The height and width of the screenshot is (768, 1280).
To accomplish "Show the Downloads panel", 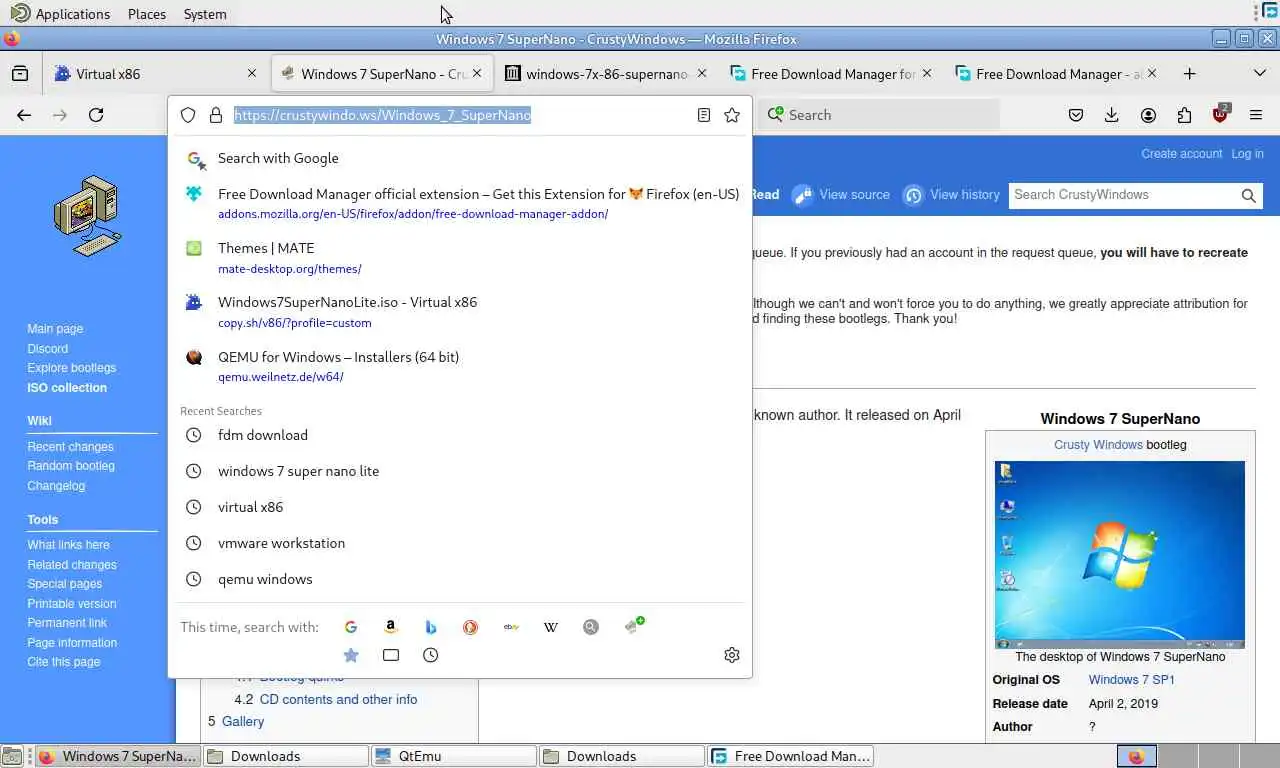I will tap(1111, 115).
